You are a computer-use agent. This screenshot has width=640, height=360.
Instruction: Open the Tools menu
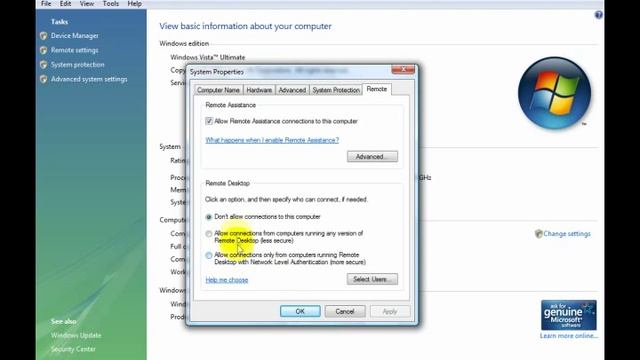[x=111, y=4]
